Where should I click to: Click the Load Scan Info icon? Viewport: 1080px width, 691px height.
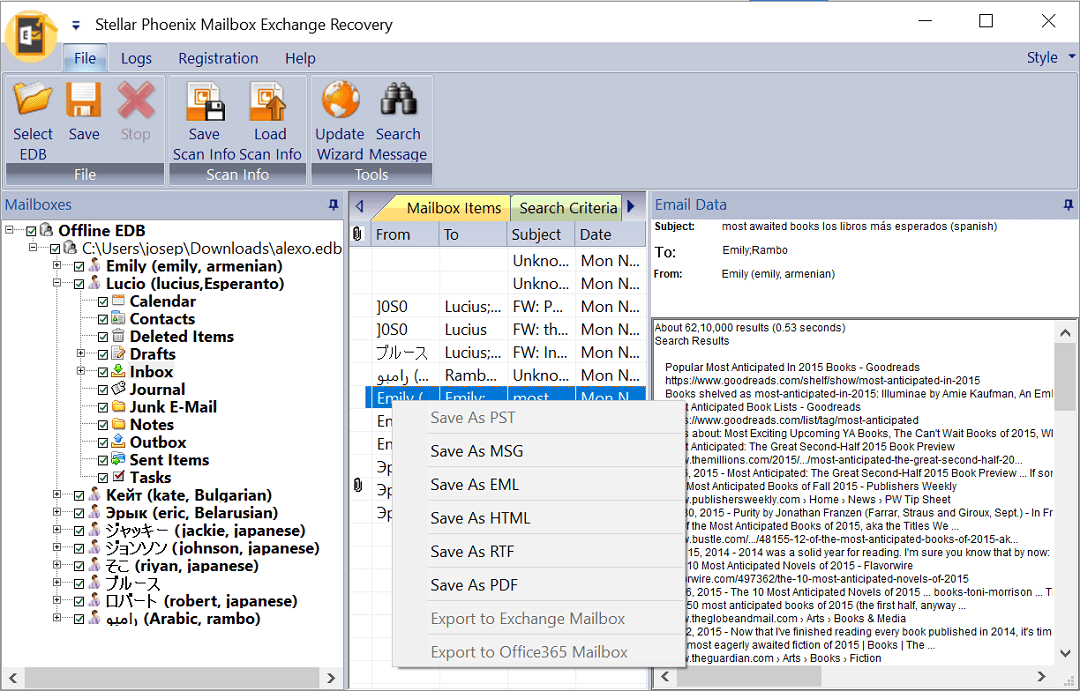269,101
